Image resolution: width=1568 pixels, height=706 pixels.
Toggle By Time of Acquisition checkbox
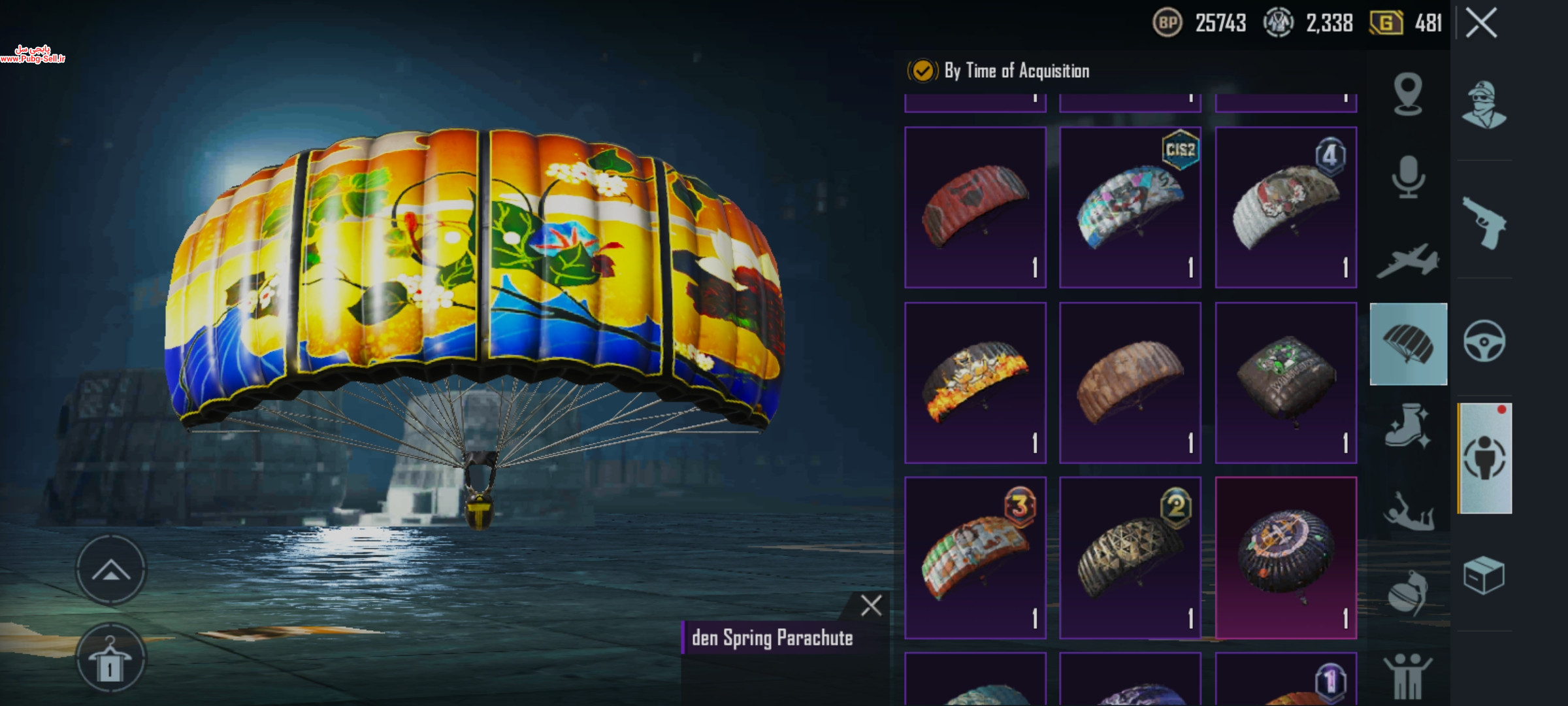pos(923,71)
